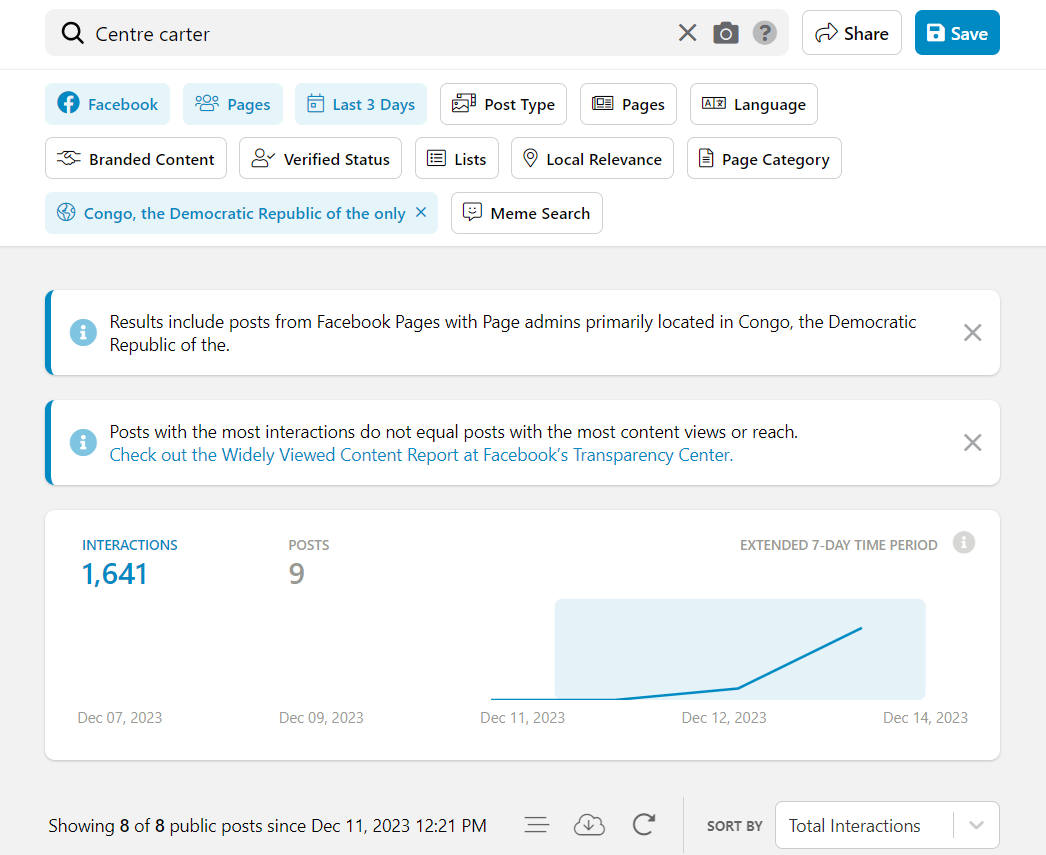Switch results to list view
1046x855 pixels.
click(x=536, y=825)
